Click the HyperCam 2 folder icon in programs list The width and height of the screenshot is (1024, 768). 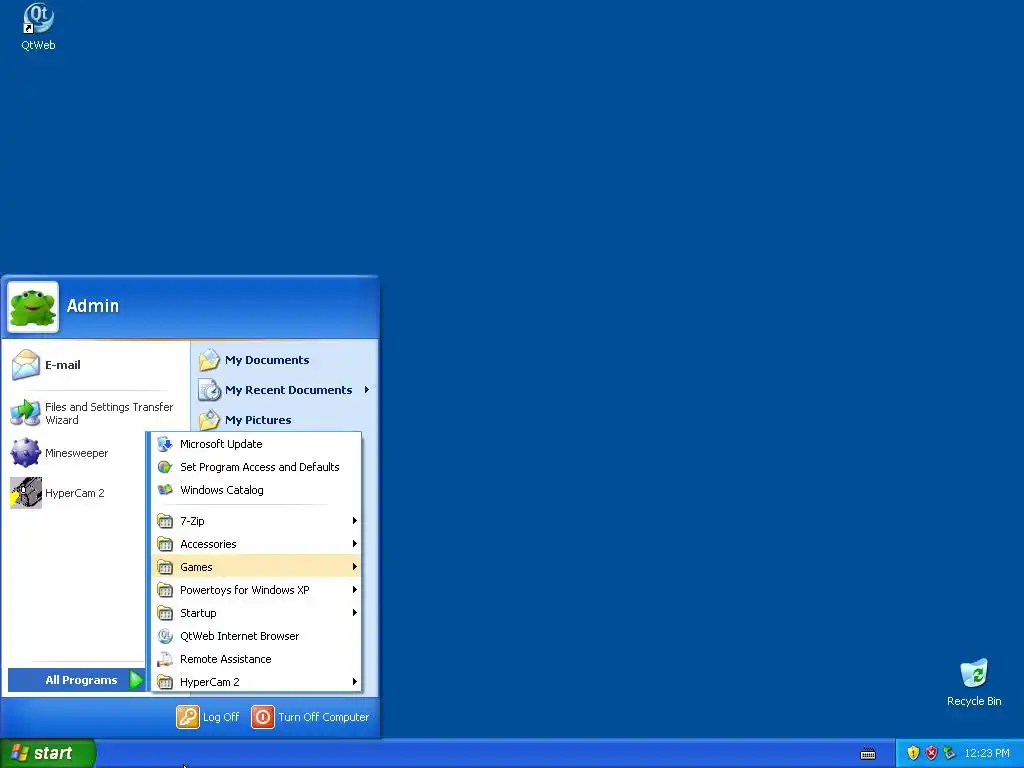tap(165, 682)
